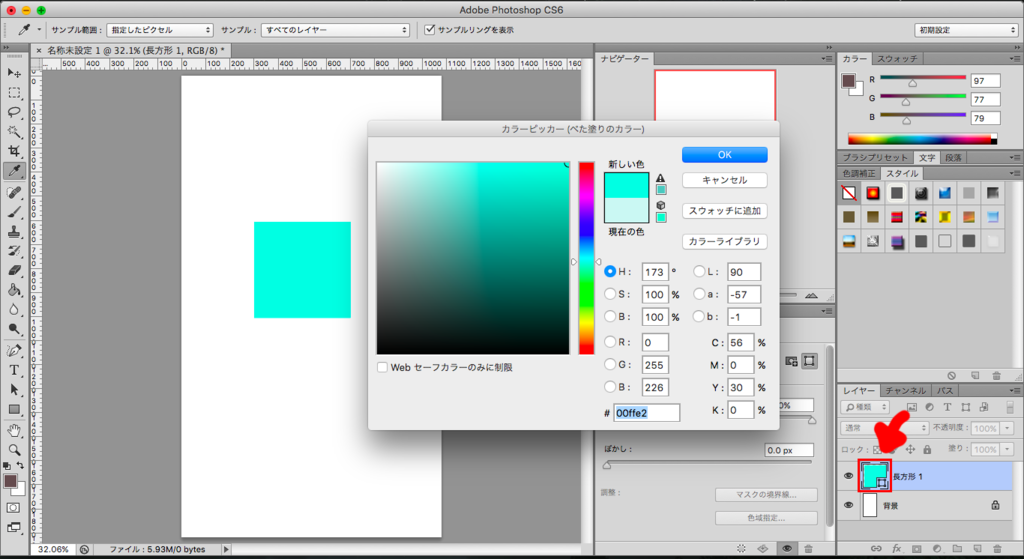Click the カラーライブラリ button
The image size is (1024, 559).
pyautogui.click(x=725, y=241)
